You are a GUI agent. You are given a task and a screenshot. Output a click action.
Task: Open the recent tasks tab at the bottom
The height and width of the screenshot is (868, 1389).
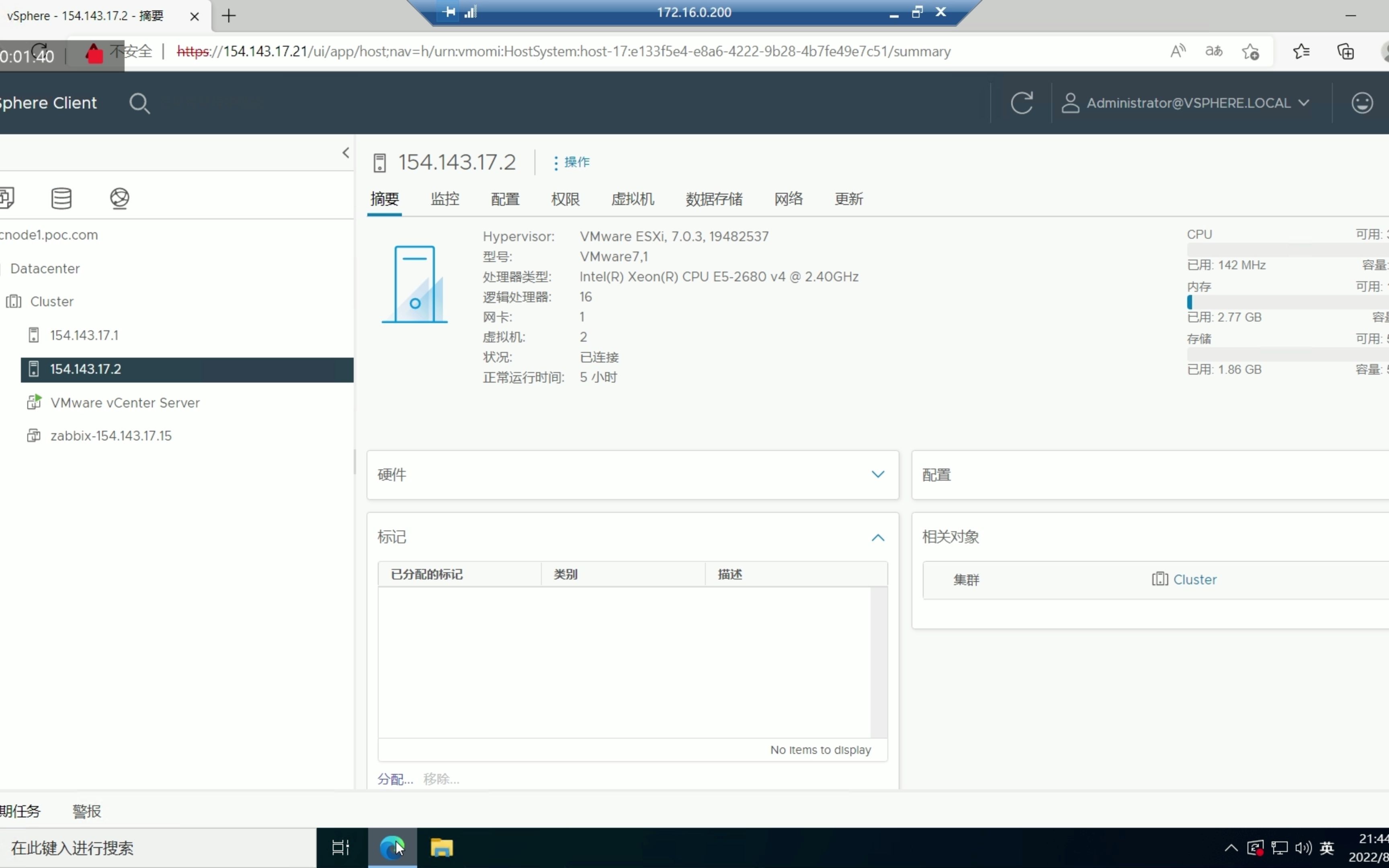[20, 811]
